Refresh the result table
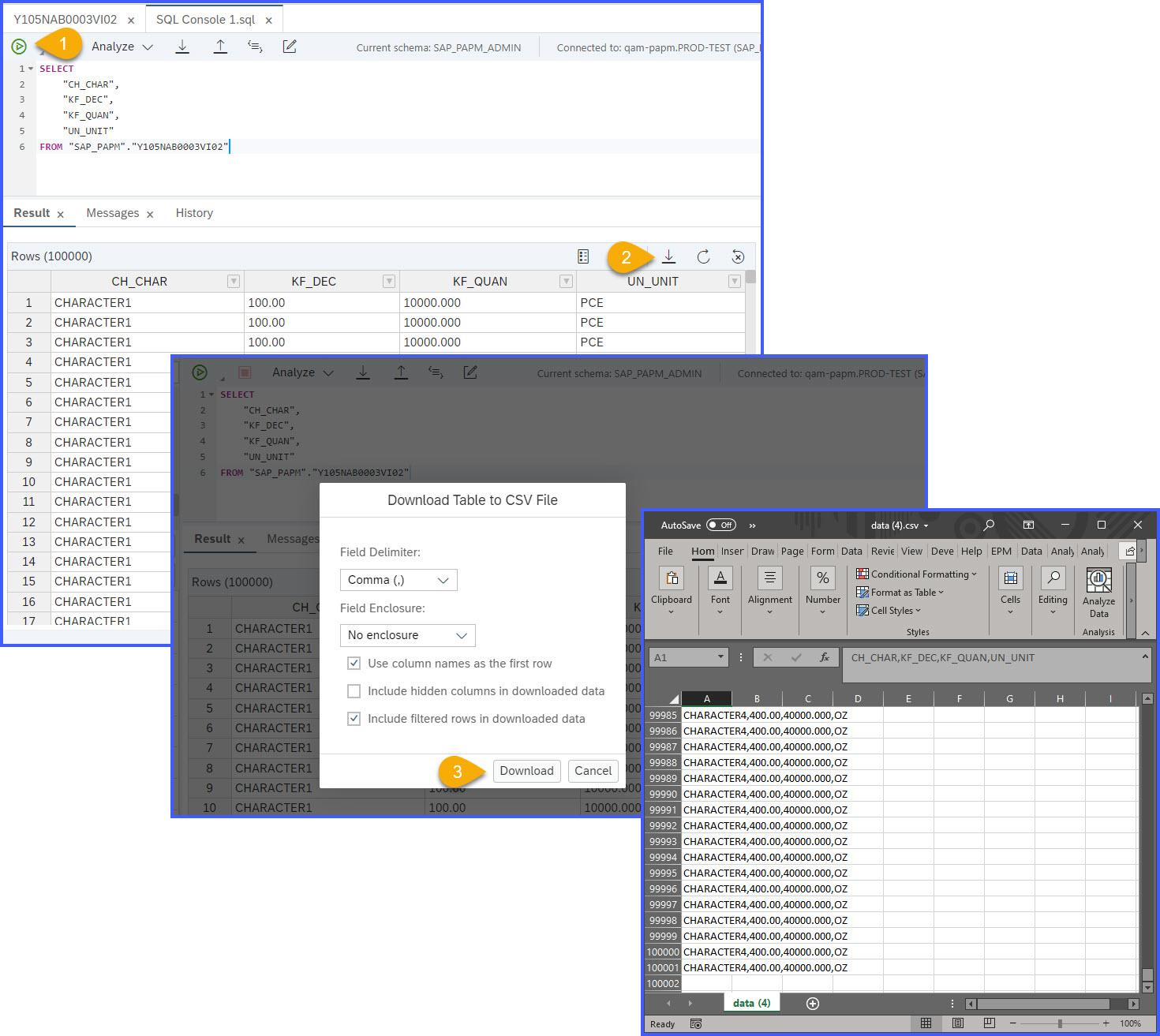This screenshot has height=1036, width=1160. pos(703,256)
